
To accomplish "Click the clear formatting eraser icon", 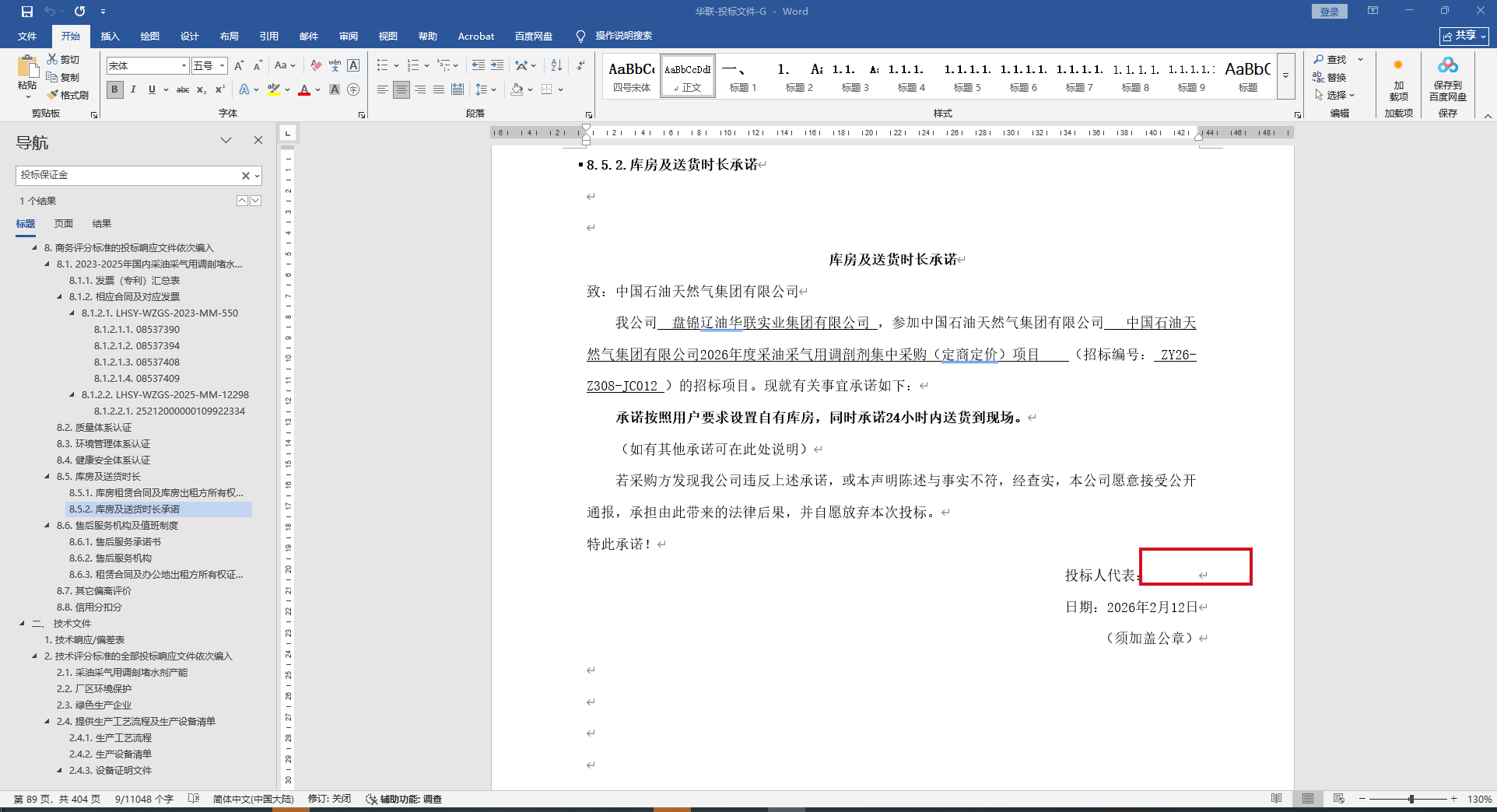I will click(315, 65).
